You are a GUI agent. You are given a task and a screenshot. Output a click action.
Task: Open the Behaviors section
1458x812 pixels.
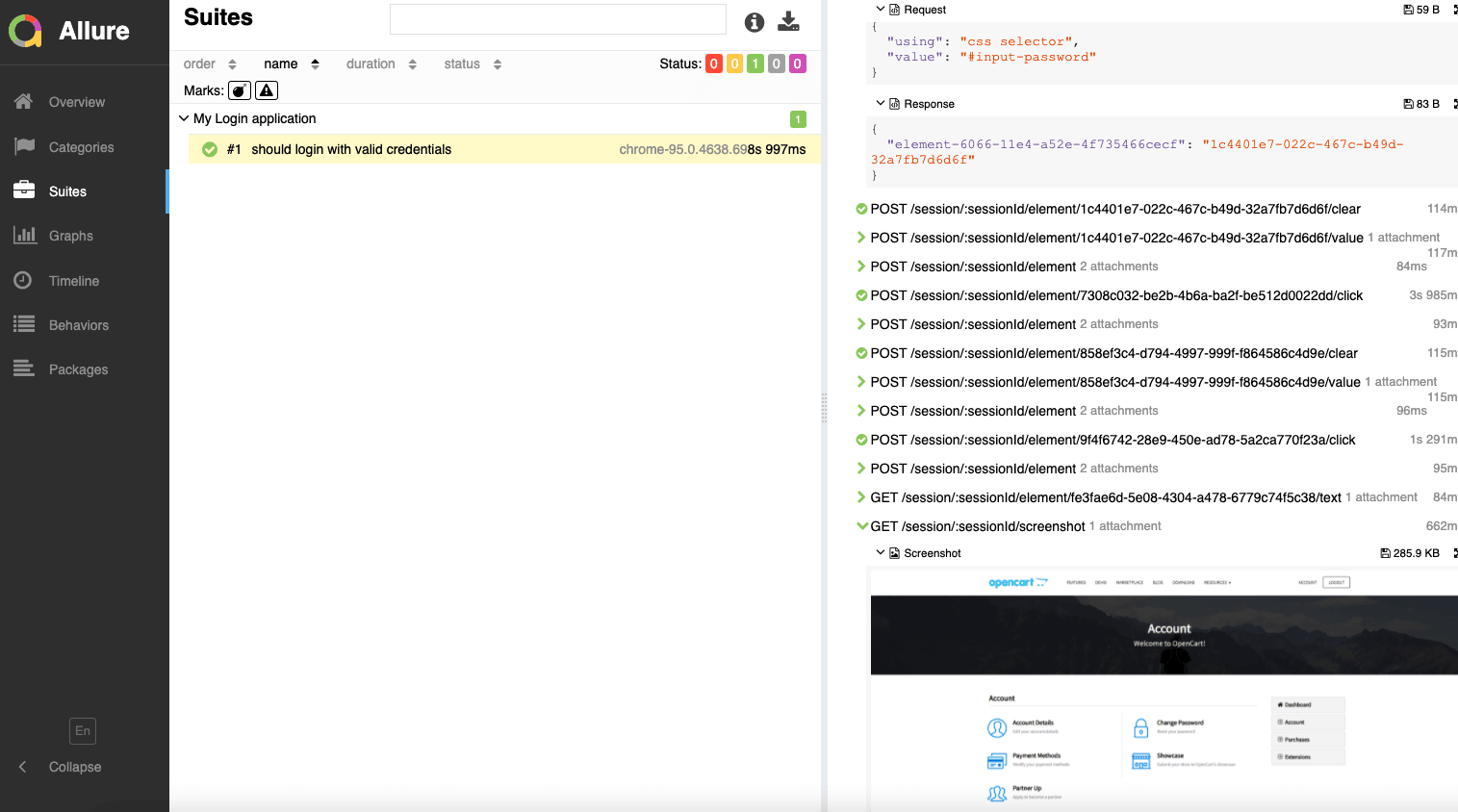(79, 325)
